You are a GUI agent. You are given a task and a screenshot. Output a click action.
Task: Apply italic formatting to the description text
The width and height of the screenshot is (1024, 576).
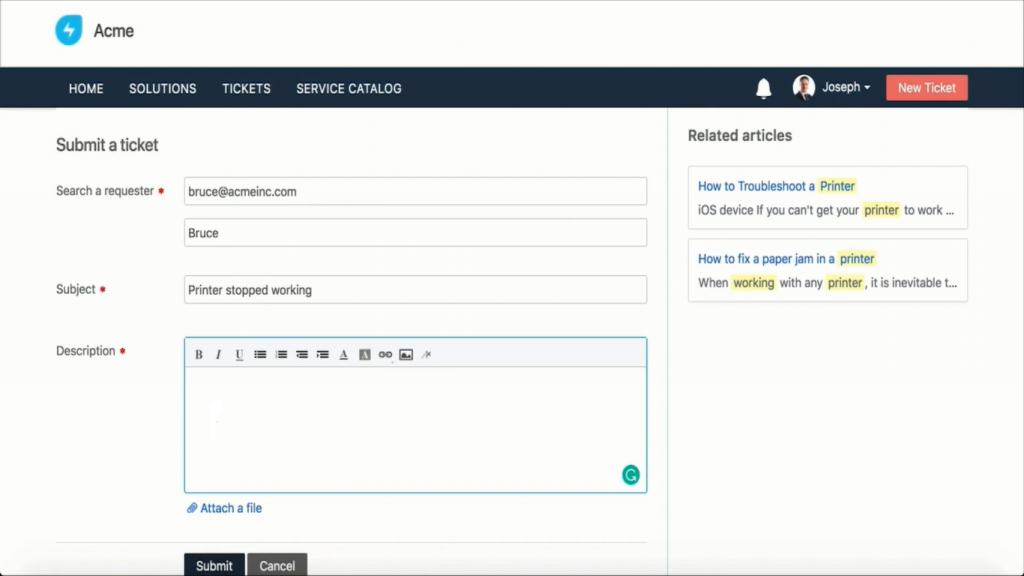point(218,354)
